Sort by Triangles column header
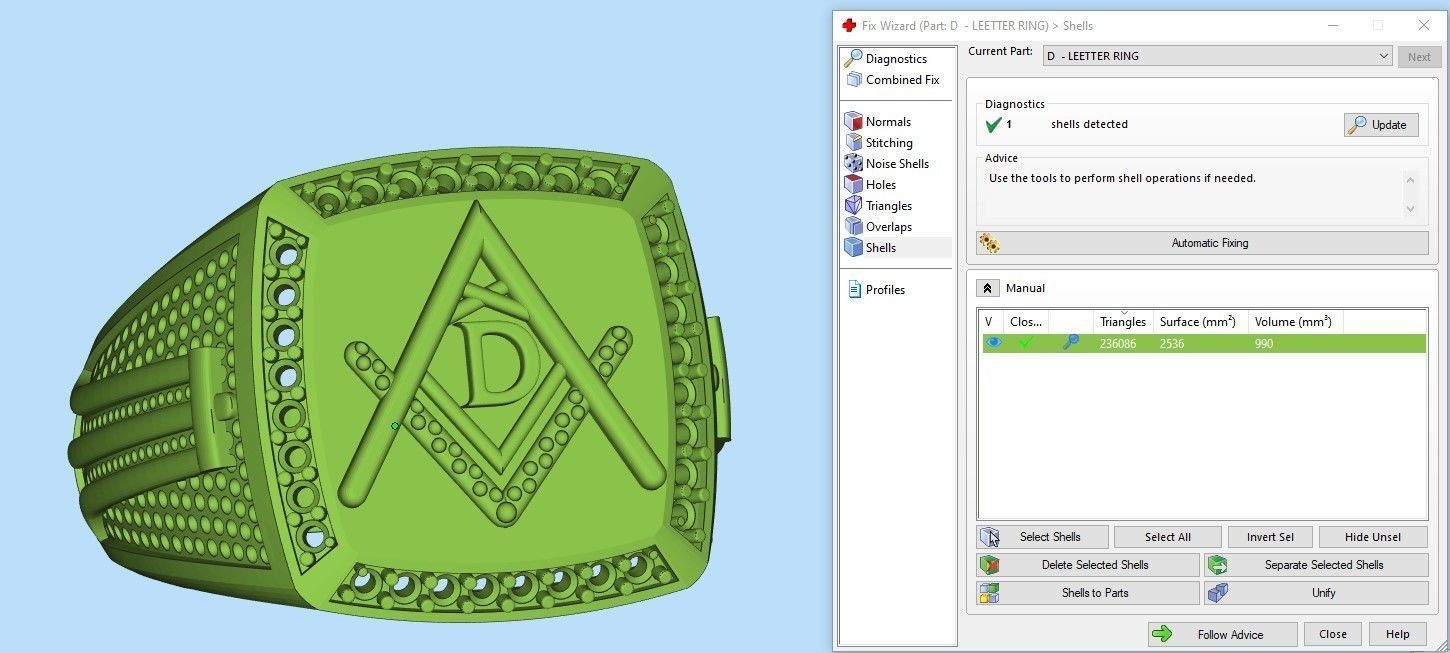The height and width of the screenshot is (653, 1450). point(1123,322)
